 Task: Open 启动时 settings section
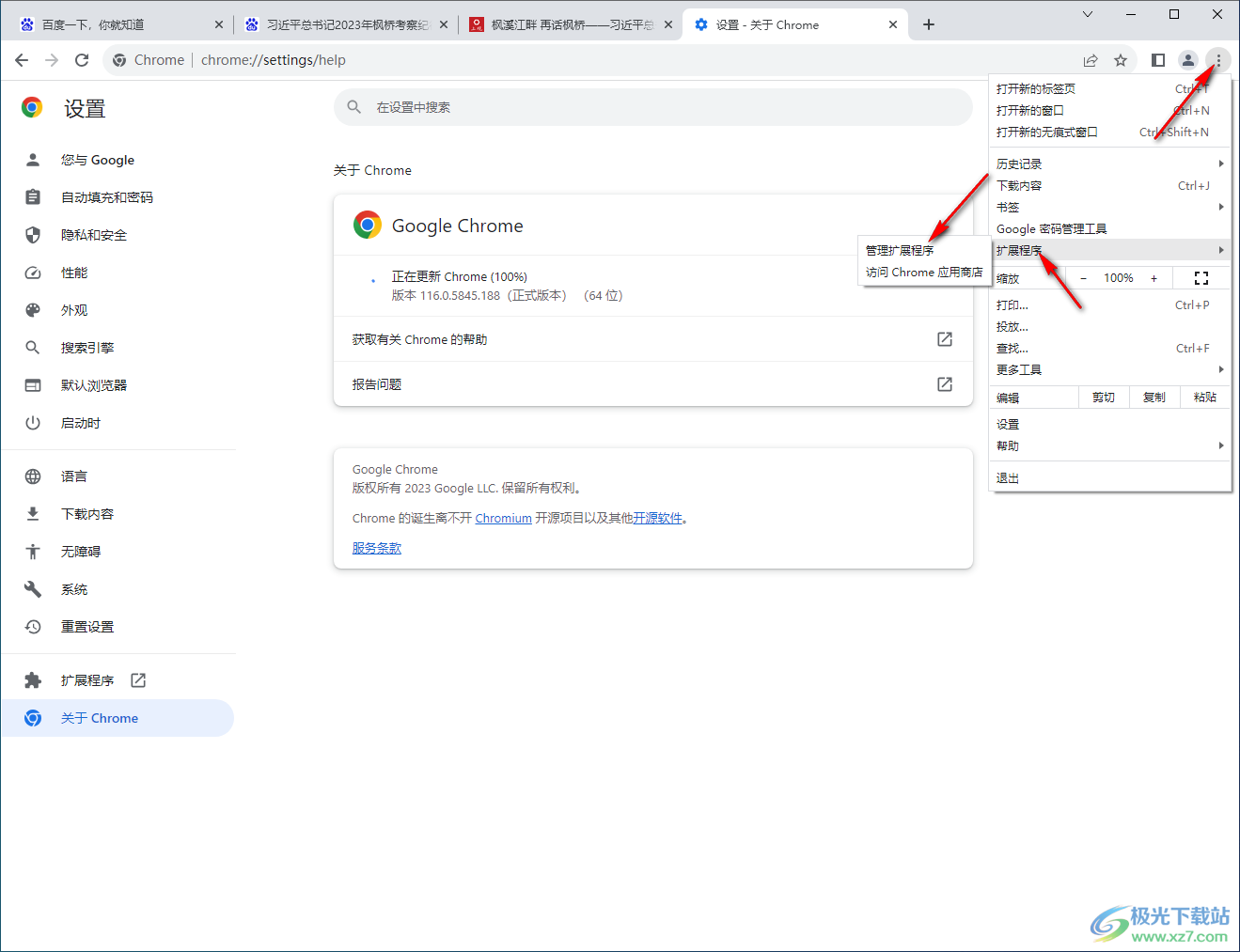click(118, 423)
